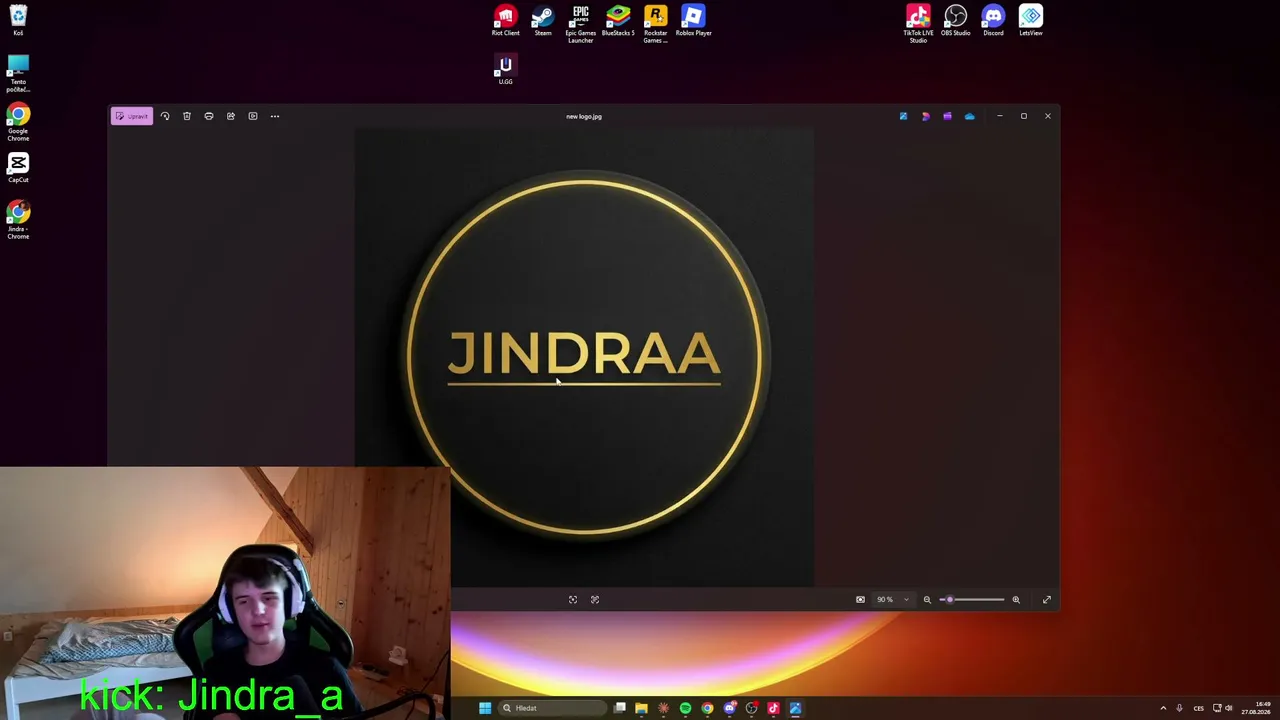
Task: Select the Discord desktop icon
Action: click(993, 21)
